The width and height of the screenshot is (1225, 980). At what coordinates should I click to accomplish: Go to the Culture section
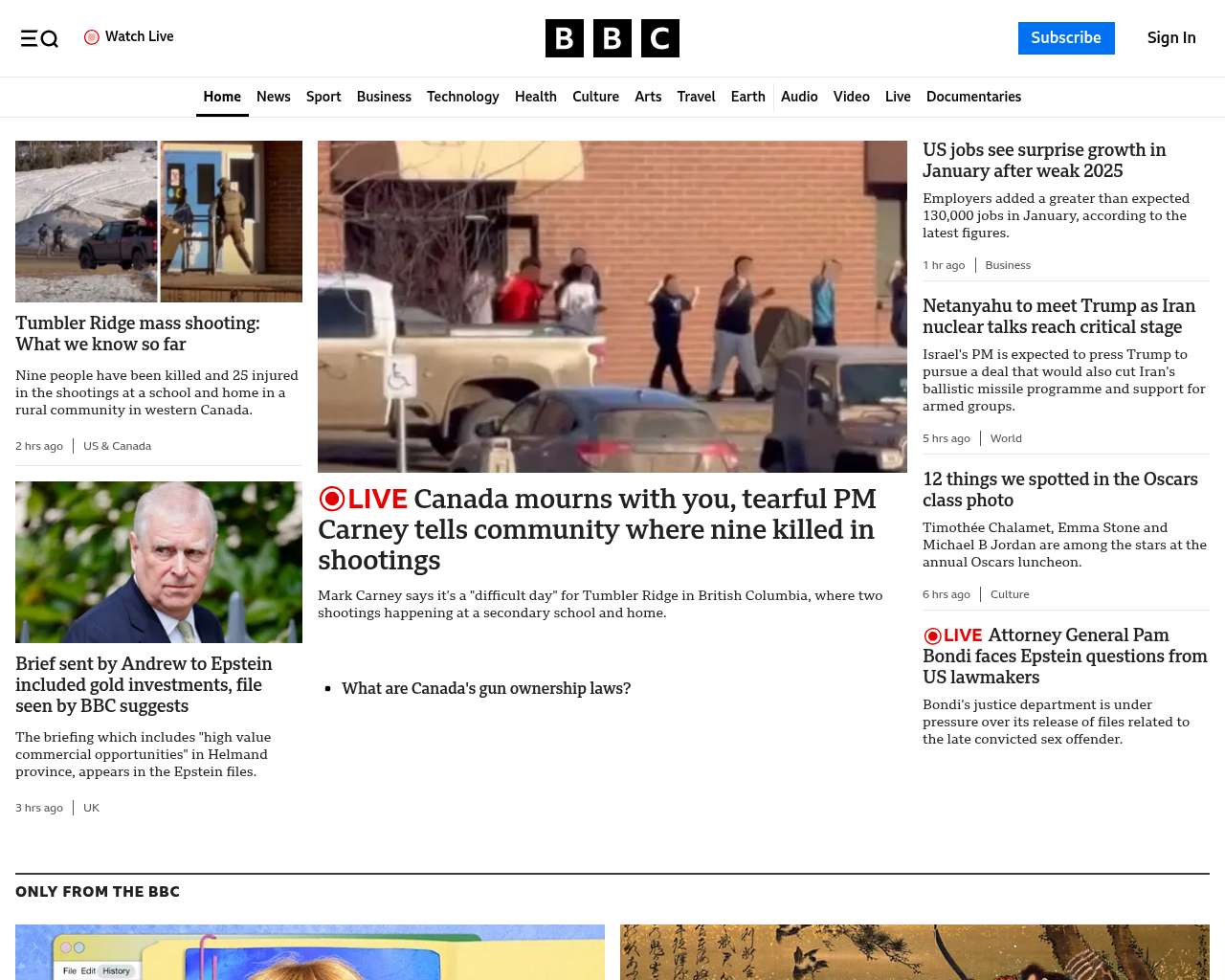[x=595, y=97]
